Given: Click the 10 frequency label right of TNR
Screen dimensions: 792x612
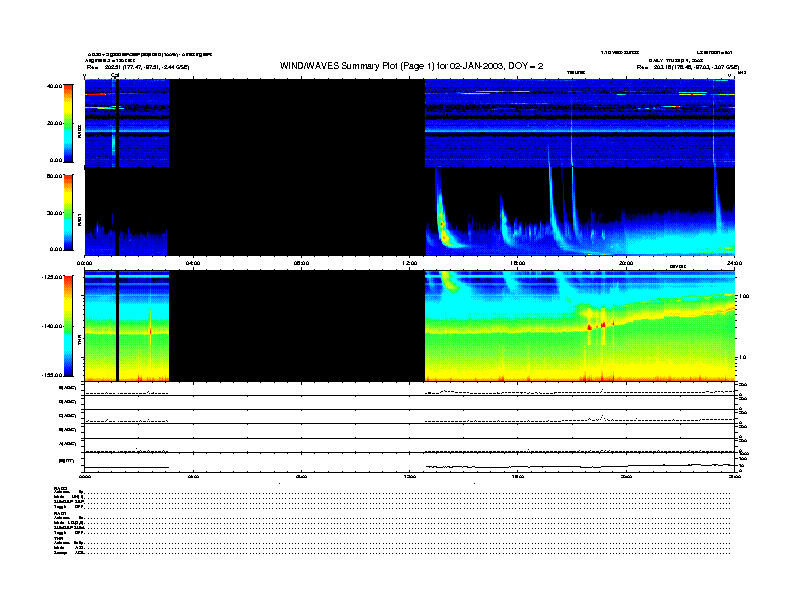Looking at the screenshot, I should [742, 357].
